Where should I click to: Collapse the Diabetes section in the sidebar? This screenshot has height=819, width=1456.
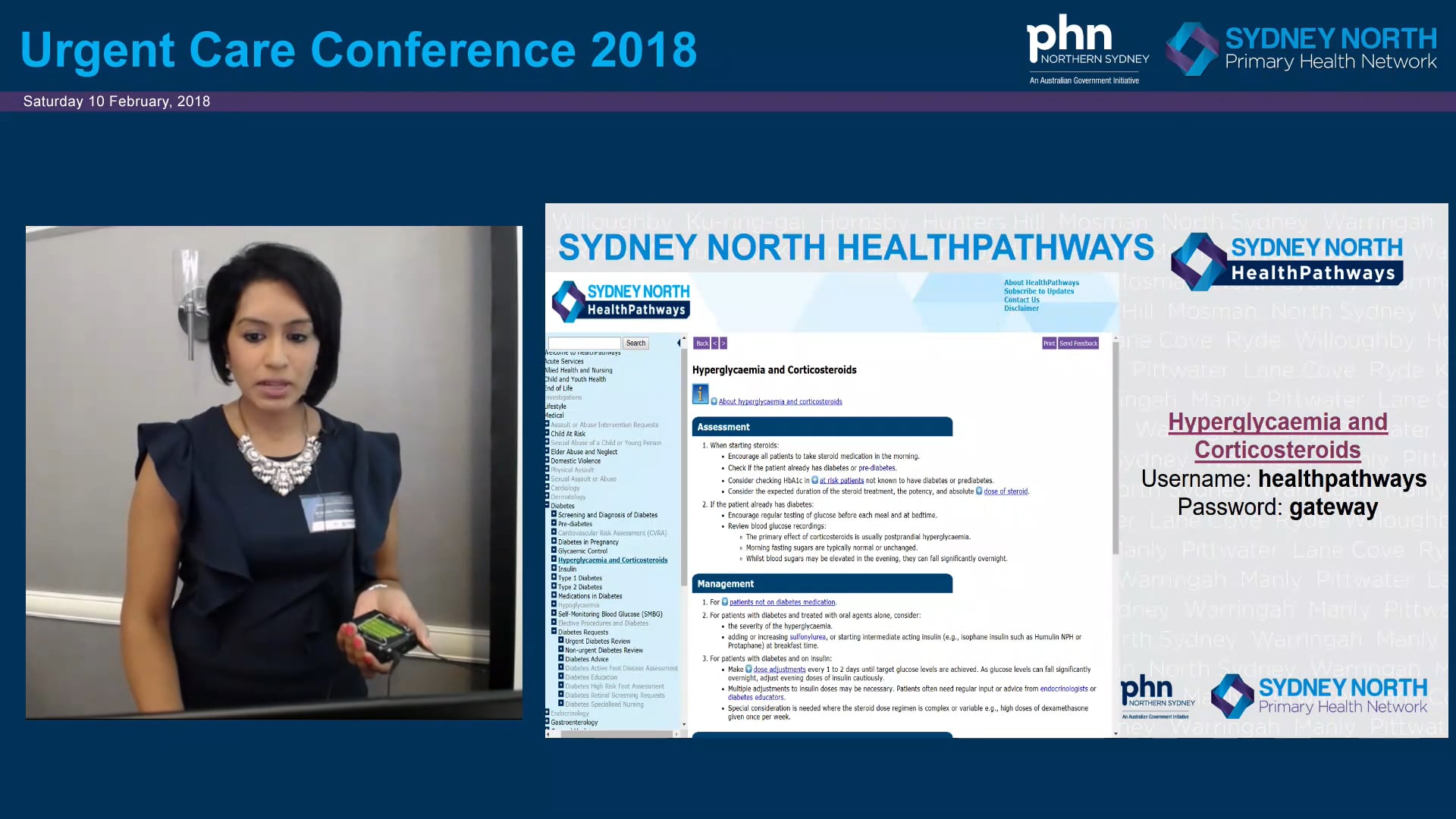point(546,505)
